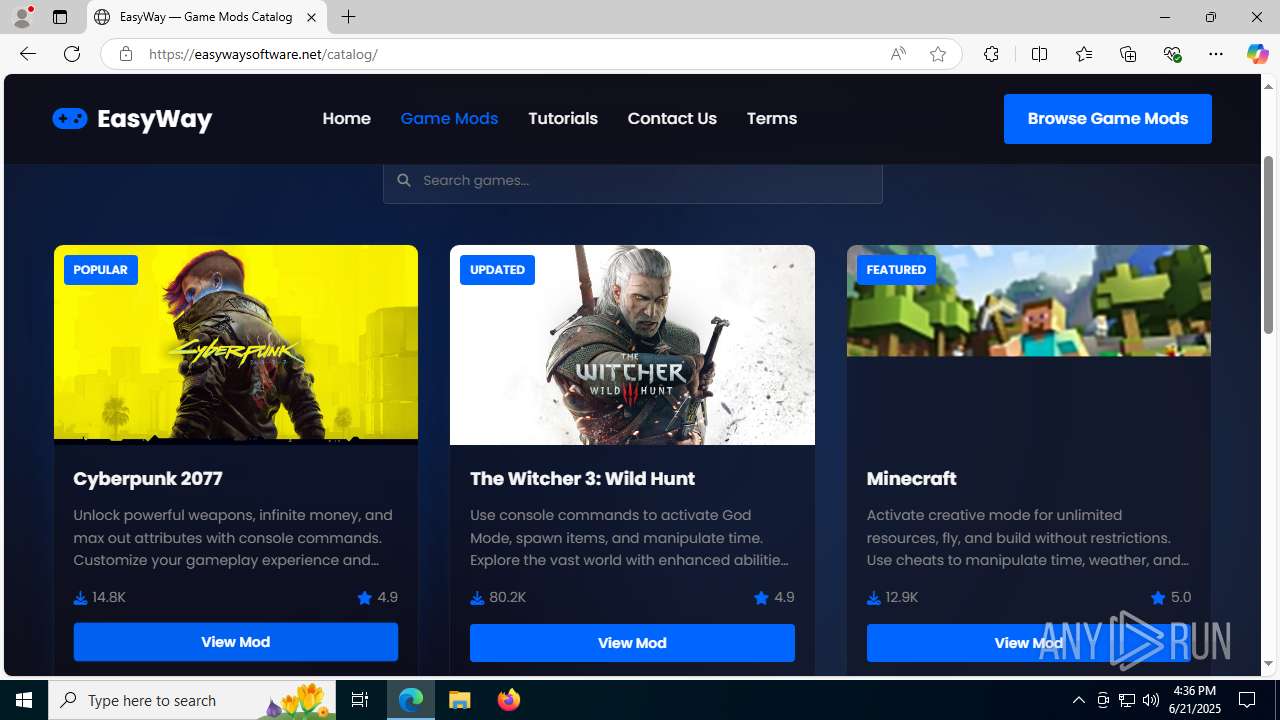The width and height of the screenshot is (1280, 720).
Task: Focus the Search games input field
Action: coord(633,180)
